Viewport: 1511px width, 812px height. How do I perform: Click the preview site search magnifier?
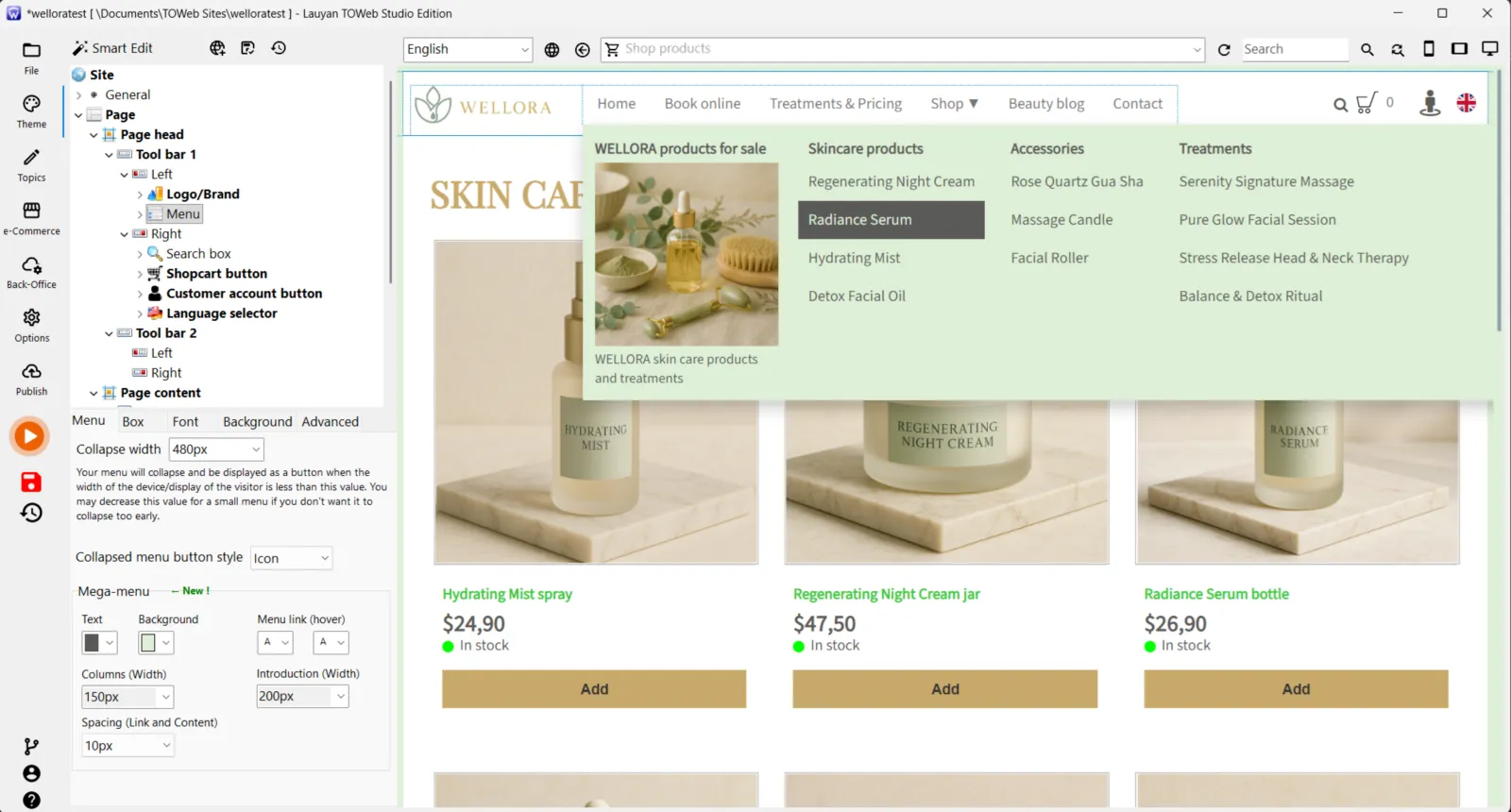1340,105
